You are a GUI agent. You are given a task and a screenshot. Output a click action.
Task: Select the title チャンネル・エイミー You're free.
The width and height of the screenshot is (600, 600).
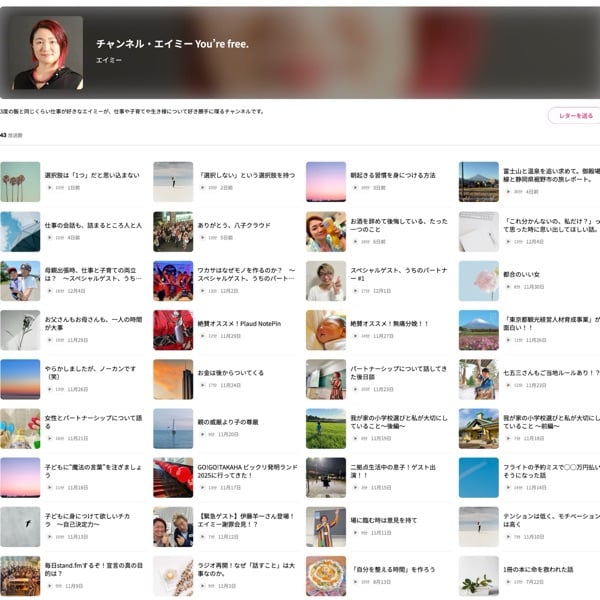pos(172,44)
